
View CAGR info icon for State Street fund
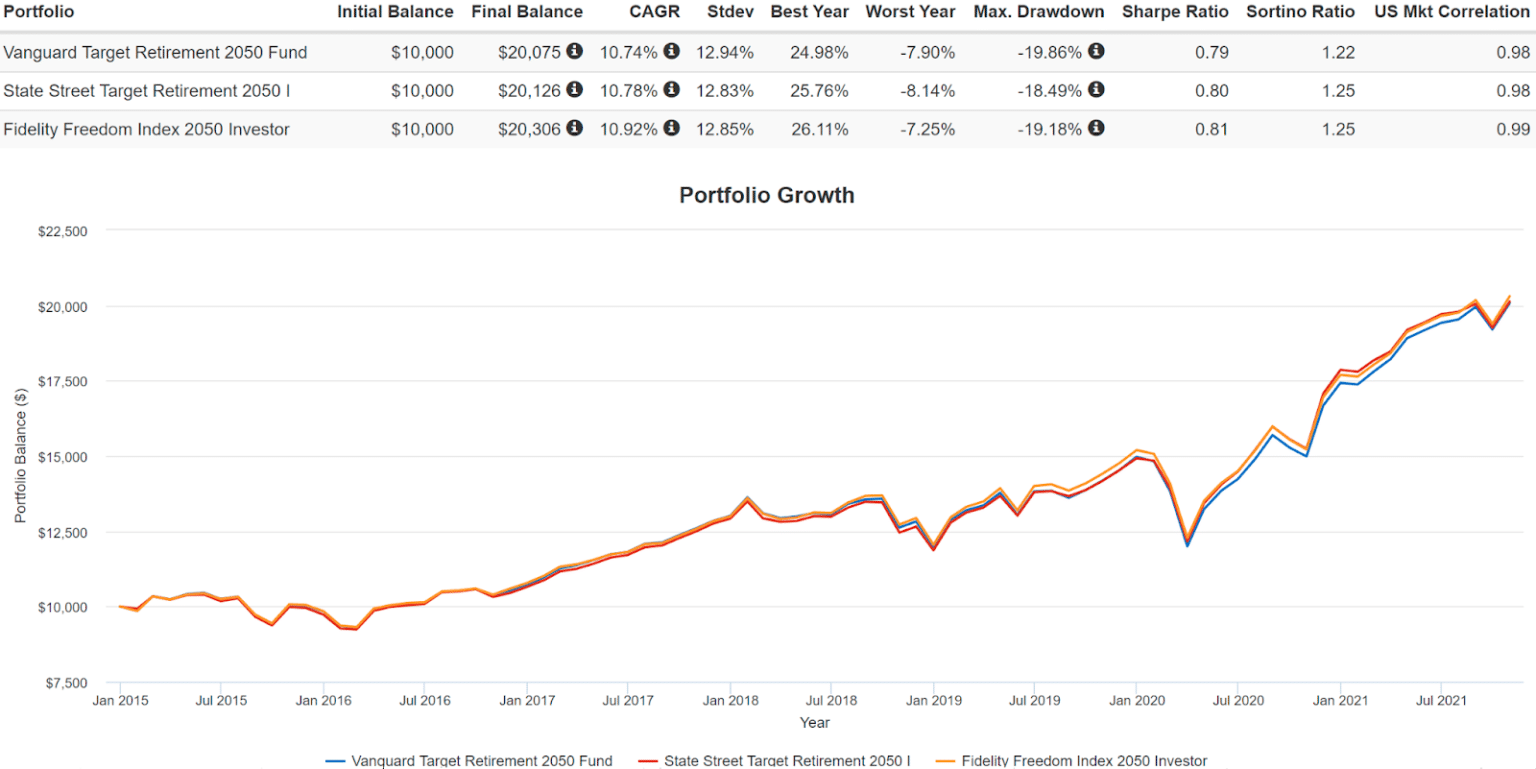click(x=671, y=90)
